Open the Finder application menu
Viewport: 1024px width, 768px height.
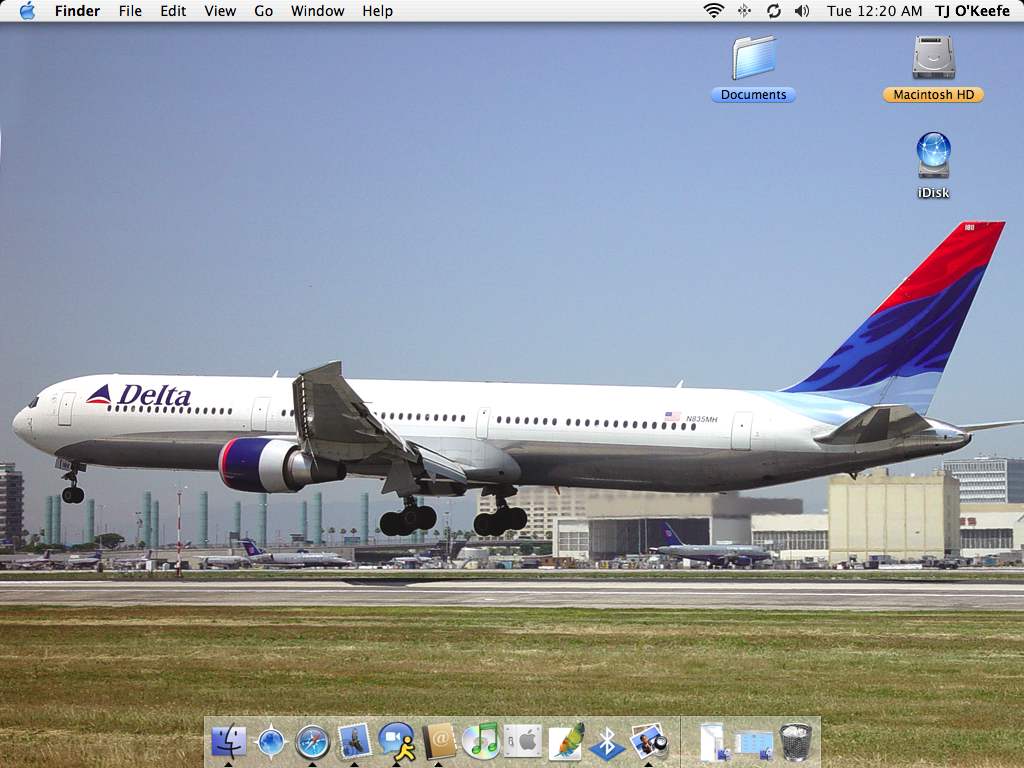point(77,11)
